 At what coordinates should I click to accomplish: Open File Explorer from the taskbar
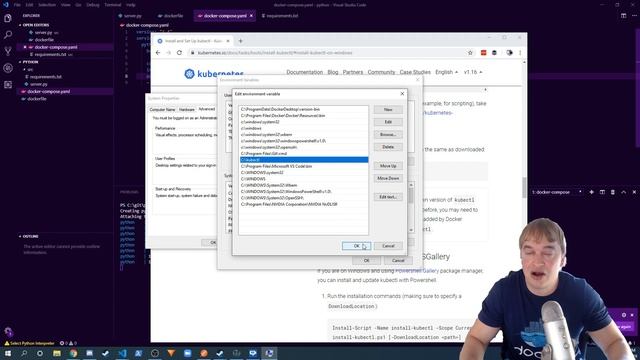57,353
